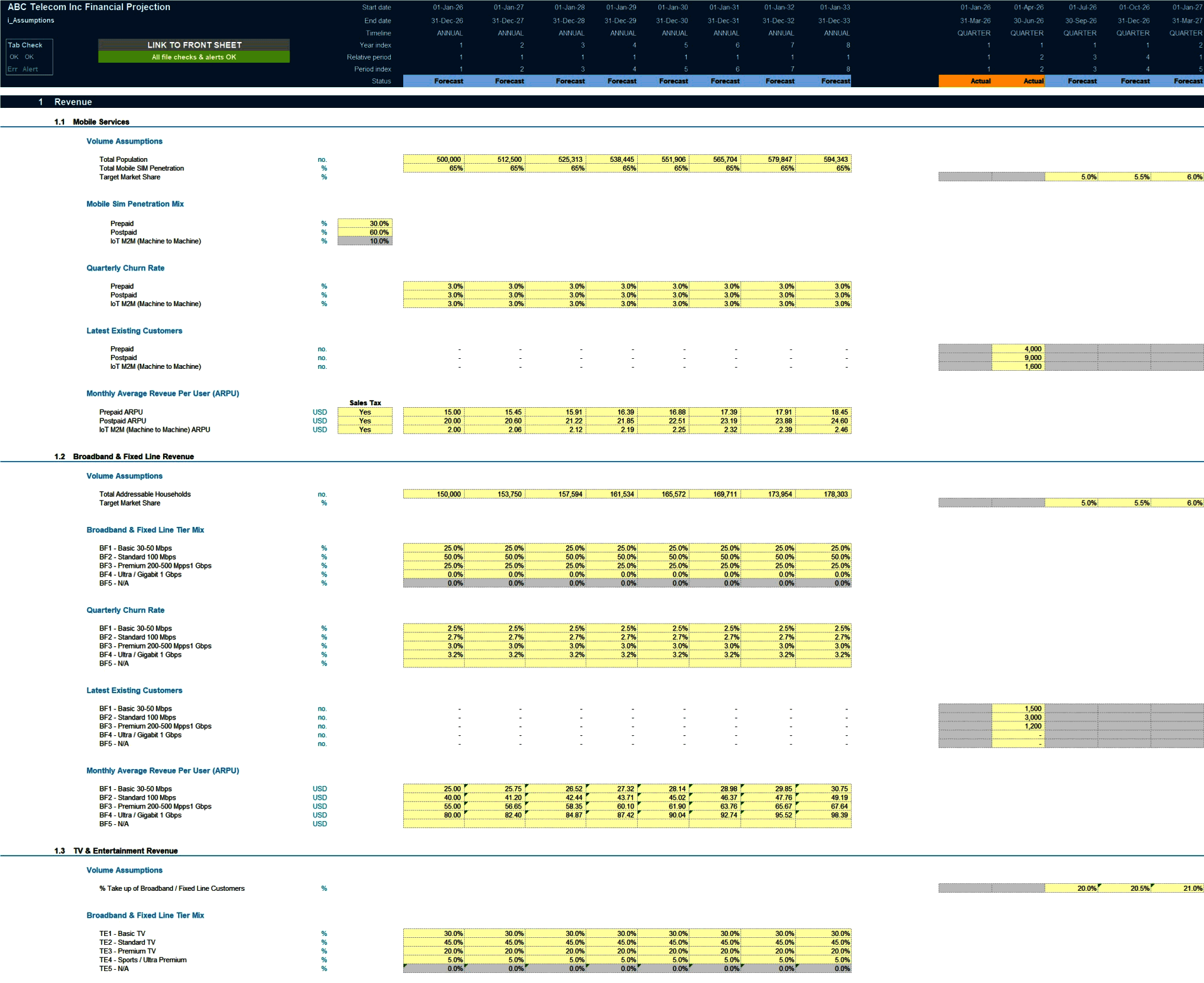Click the Mobile Services section heading
The image size is (1204, 983).
click(x=101, y=122)
